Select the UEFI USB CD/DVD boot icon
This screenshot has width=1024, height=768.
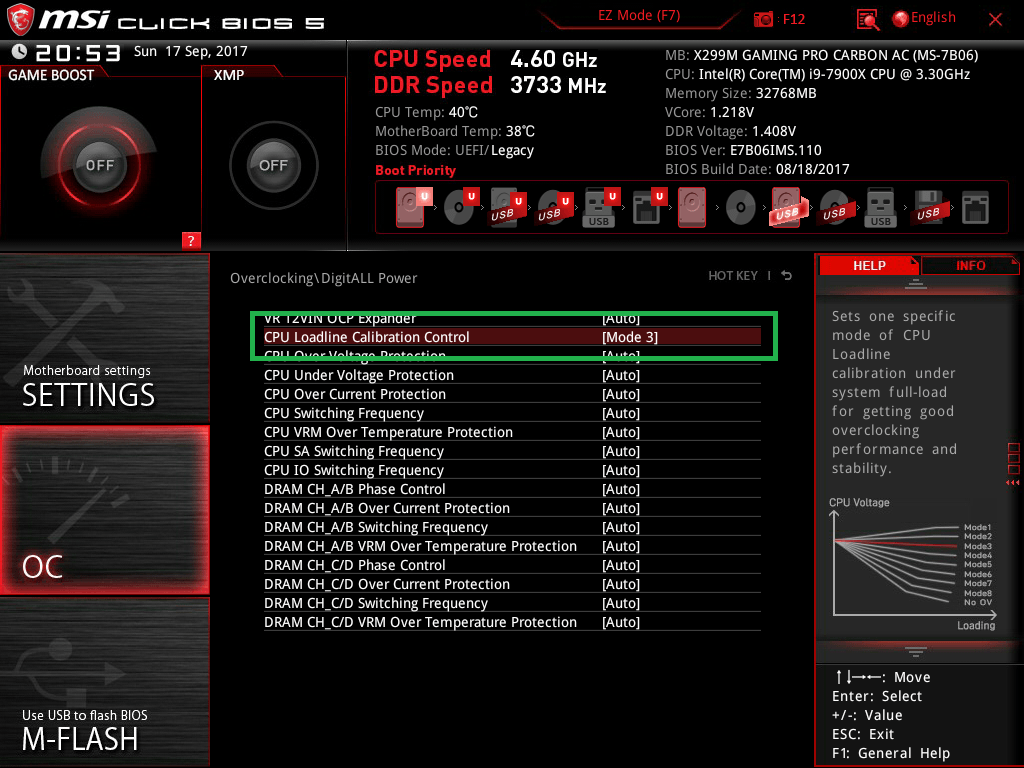point(555,207)
